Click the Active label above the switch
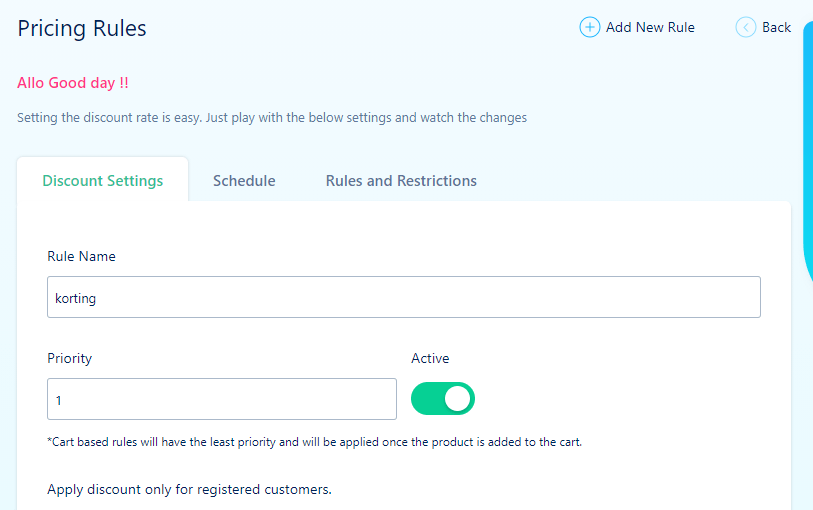This screenshot has height=510, width=813. tap(430, 358)
